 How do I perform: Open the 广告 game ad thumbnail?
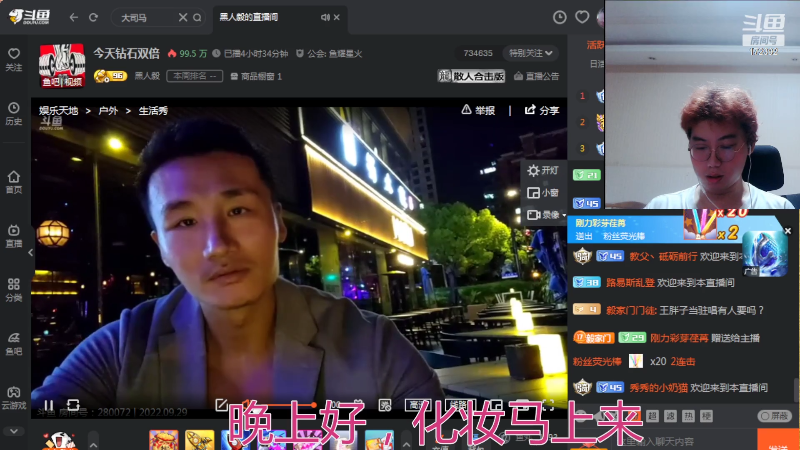[764, 254]
